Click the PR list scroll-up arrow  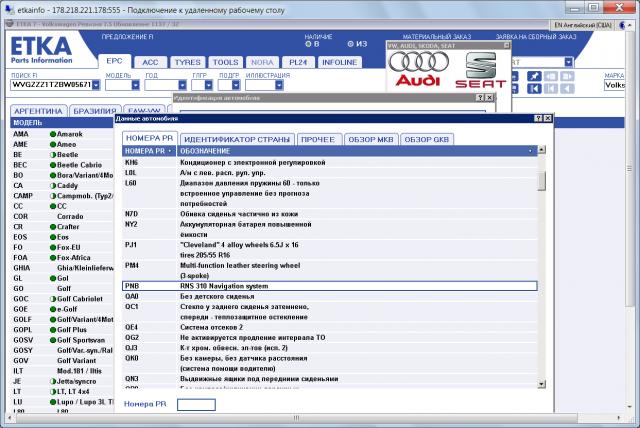(541, 150)
